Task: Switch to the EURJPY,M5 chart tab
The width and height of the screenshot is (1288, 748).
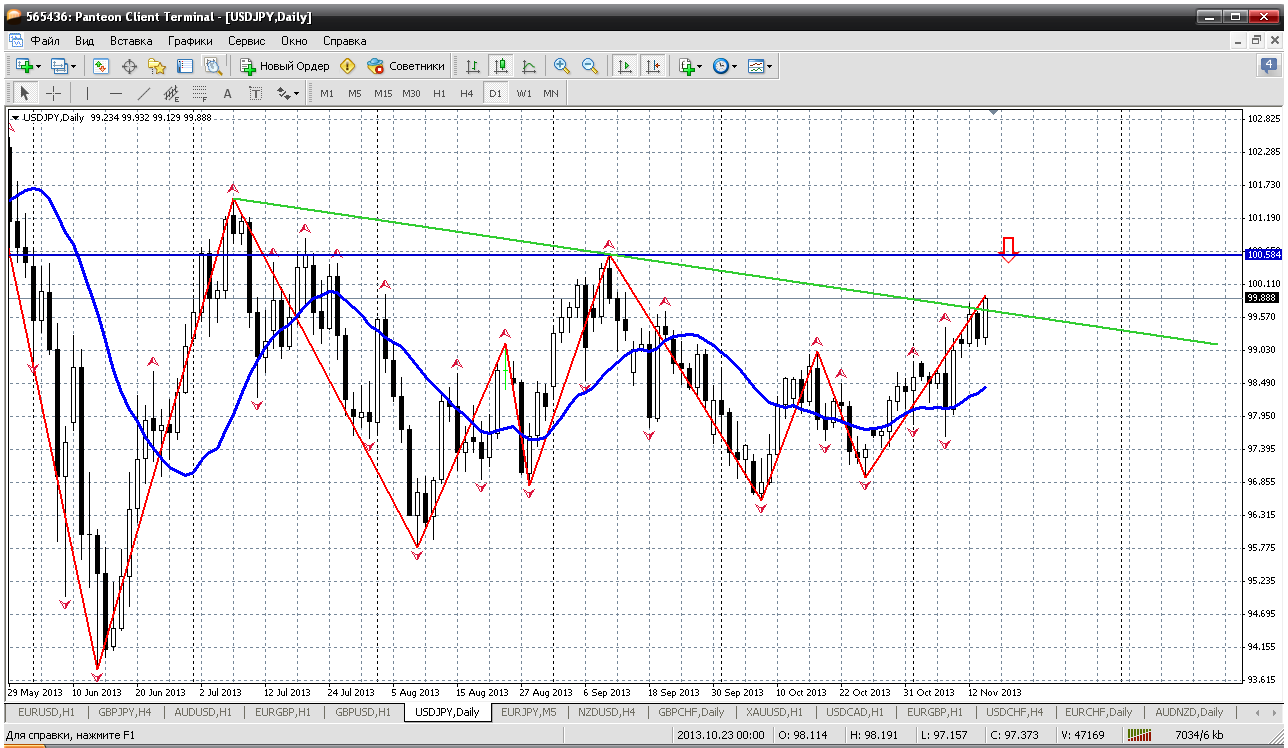Action: click(x=530, y=712)
